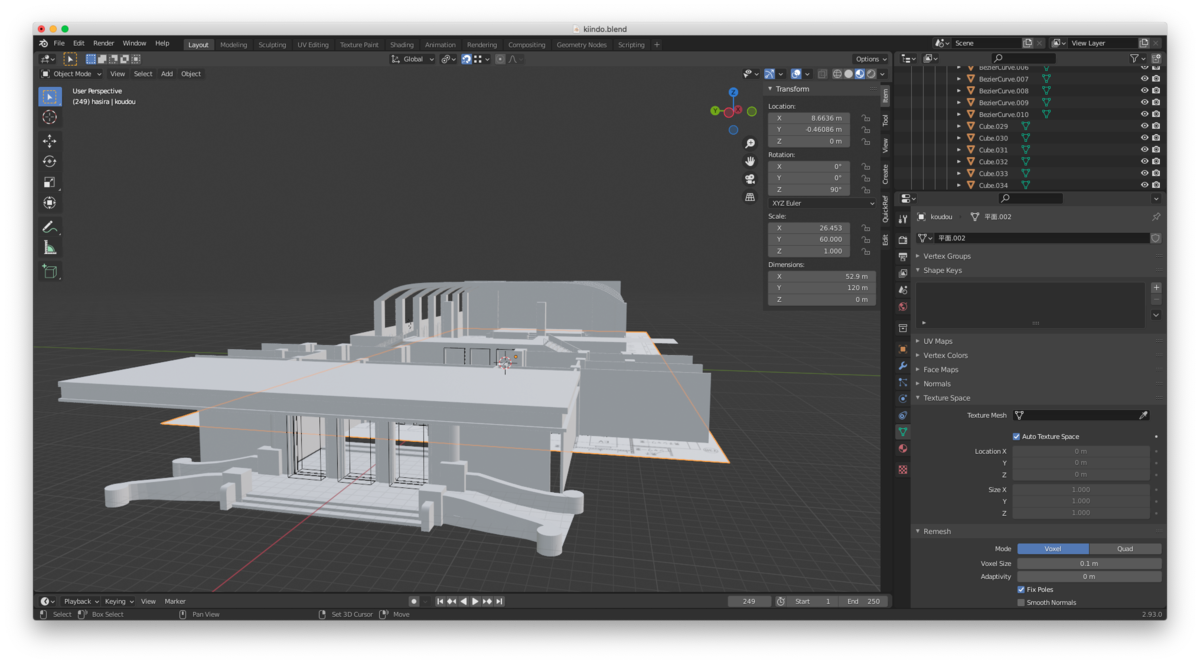1200x664 pixels.
Task: Open the Modifier wrench properties tab
Action: pos(903,365)
